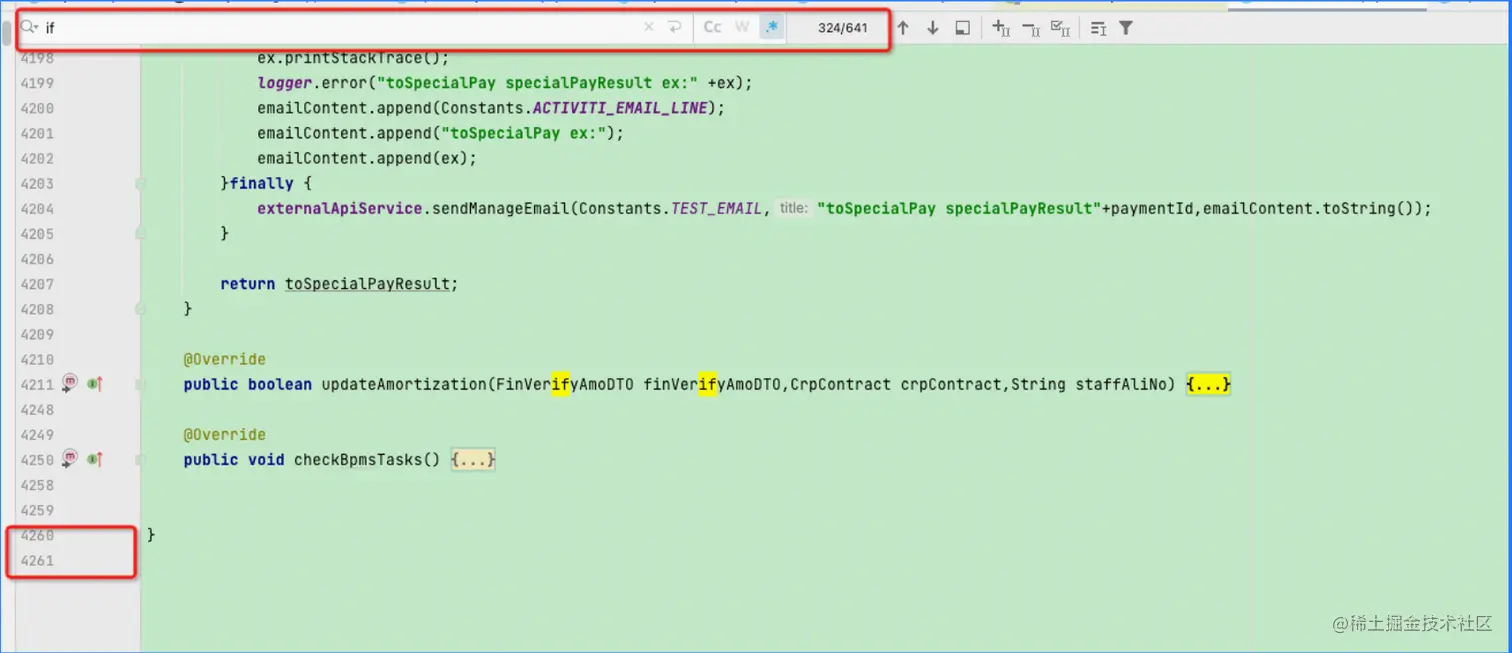The width and height of the screenshot is (1512, 653).
Task: Click "logger" on line 4199
Action: [x=284, y=83]
